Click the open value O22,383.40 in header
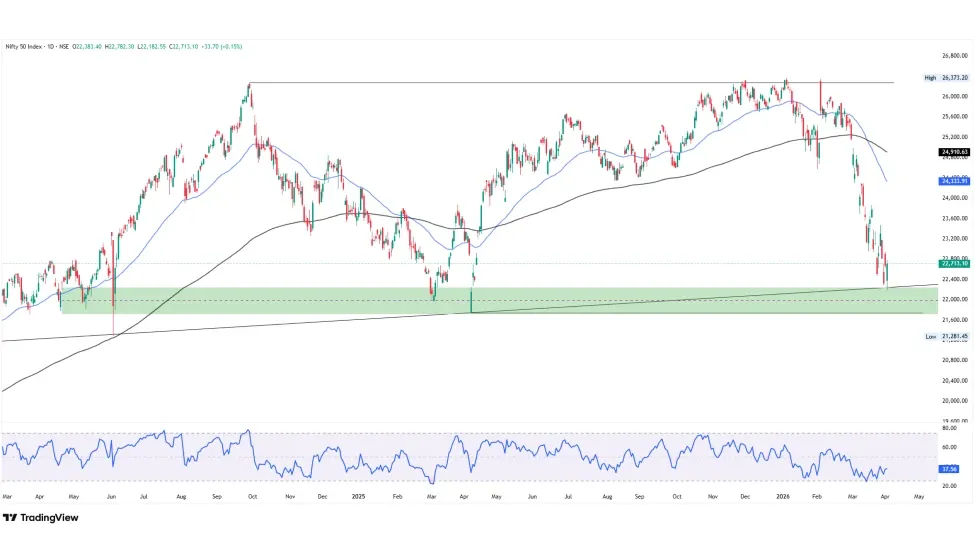The image size is (974, 548). coord(87,46)
